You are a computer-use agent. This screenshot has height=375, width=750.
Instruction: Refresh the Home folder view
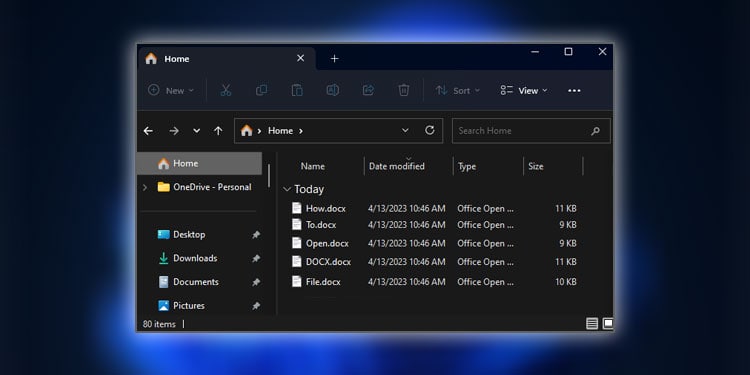[x=430, y=130]
